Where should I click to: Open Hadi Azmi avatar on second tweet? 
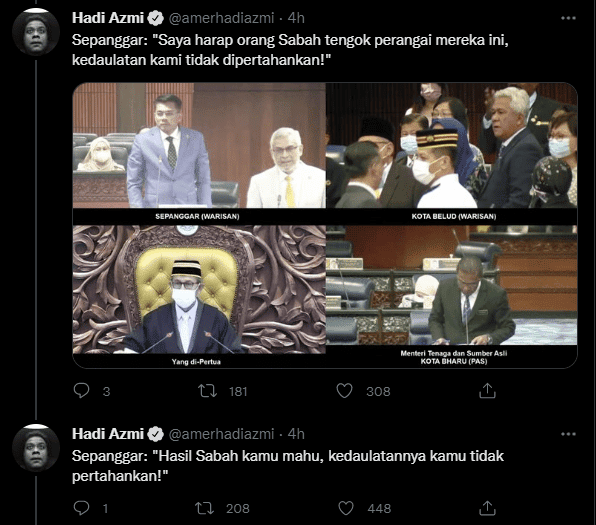pyautogui.click(x=36, y=449)
